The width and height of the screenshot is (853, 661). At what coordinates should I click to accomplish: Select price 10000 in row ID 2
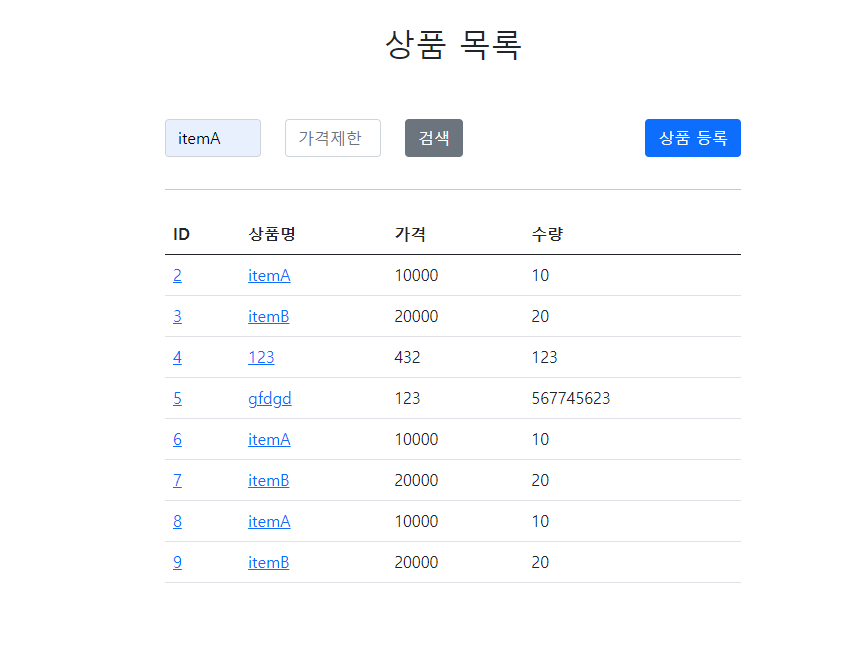(x=416, y=275)
